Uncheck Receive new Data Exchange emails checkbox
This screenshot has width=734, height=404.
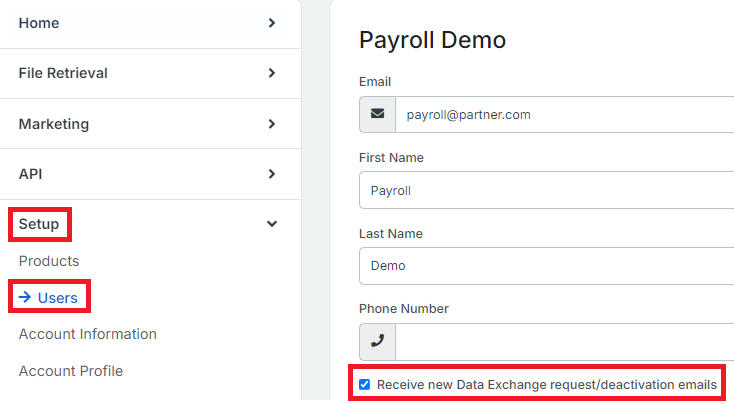(x=364, y=384)
